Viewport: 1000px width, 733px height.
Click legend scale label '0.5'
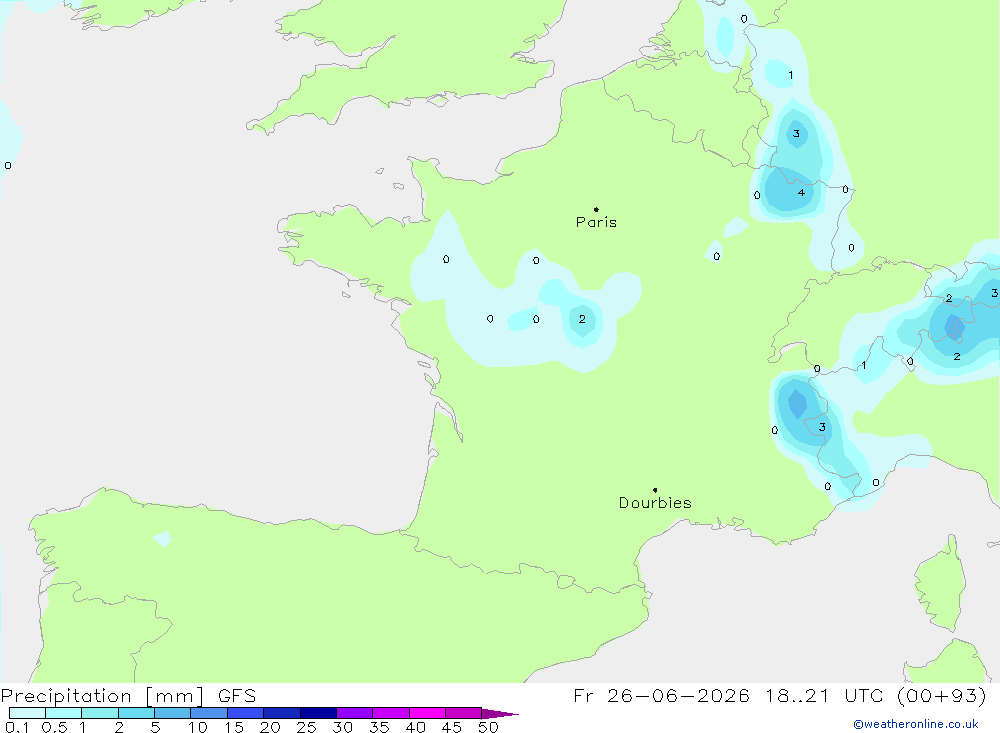(x=54, y=727)
